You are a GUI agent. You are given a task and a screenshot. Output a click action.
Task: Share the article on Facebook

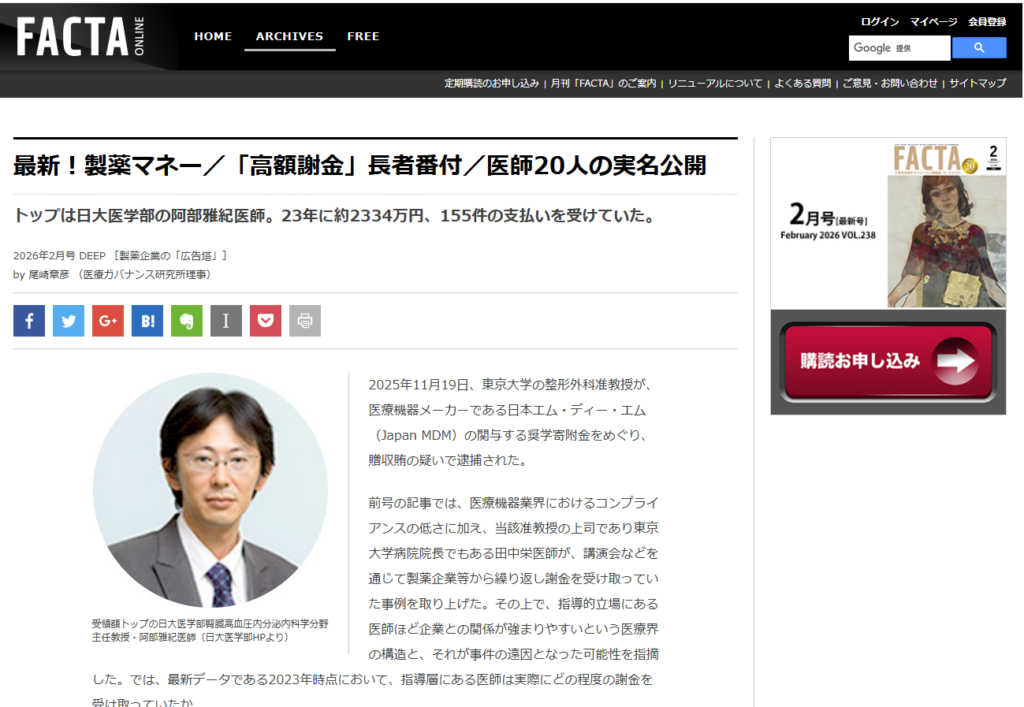coord(29,321)
